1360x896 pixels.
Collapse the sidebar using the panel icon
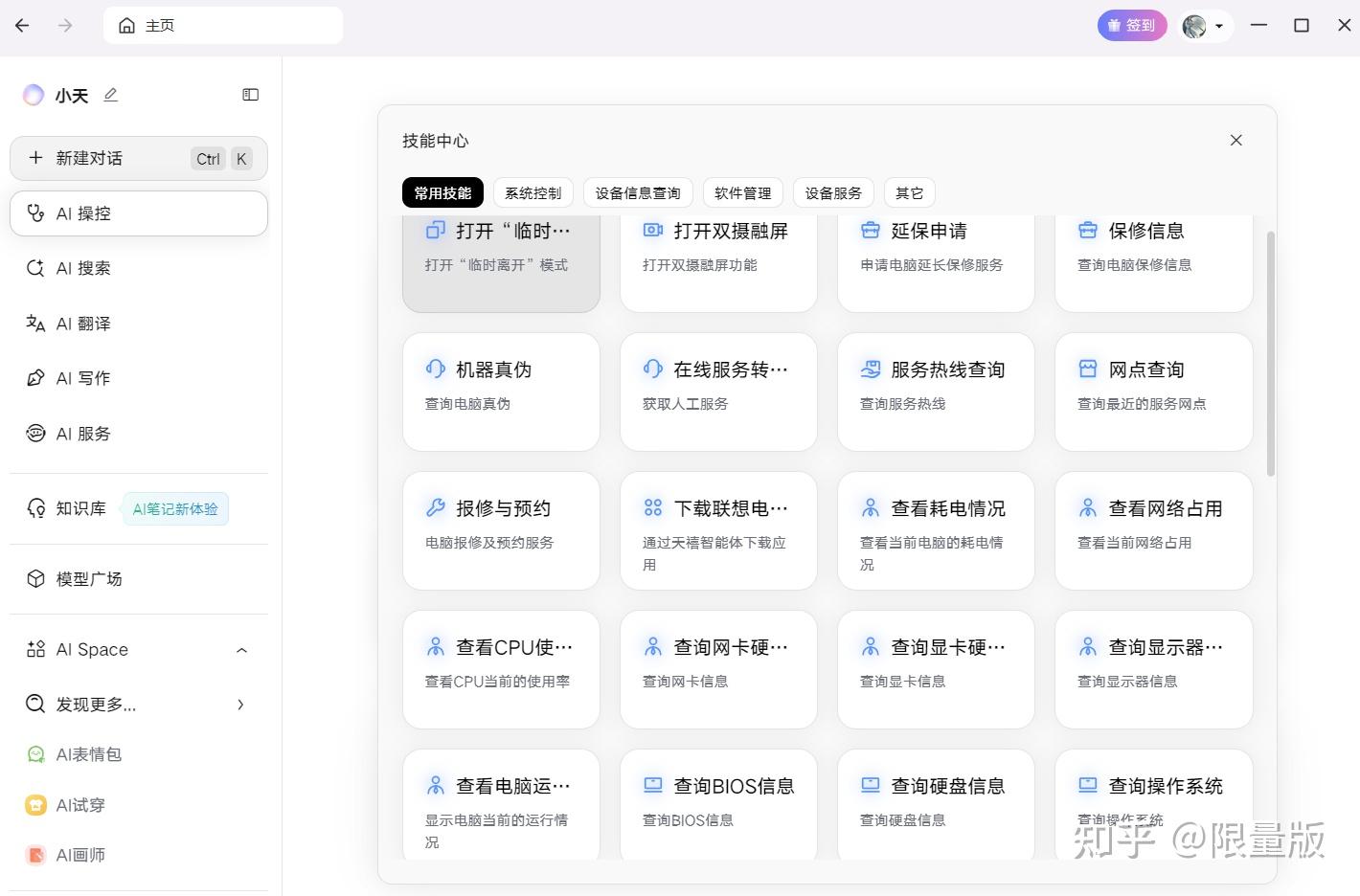click(251, 95)
